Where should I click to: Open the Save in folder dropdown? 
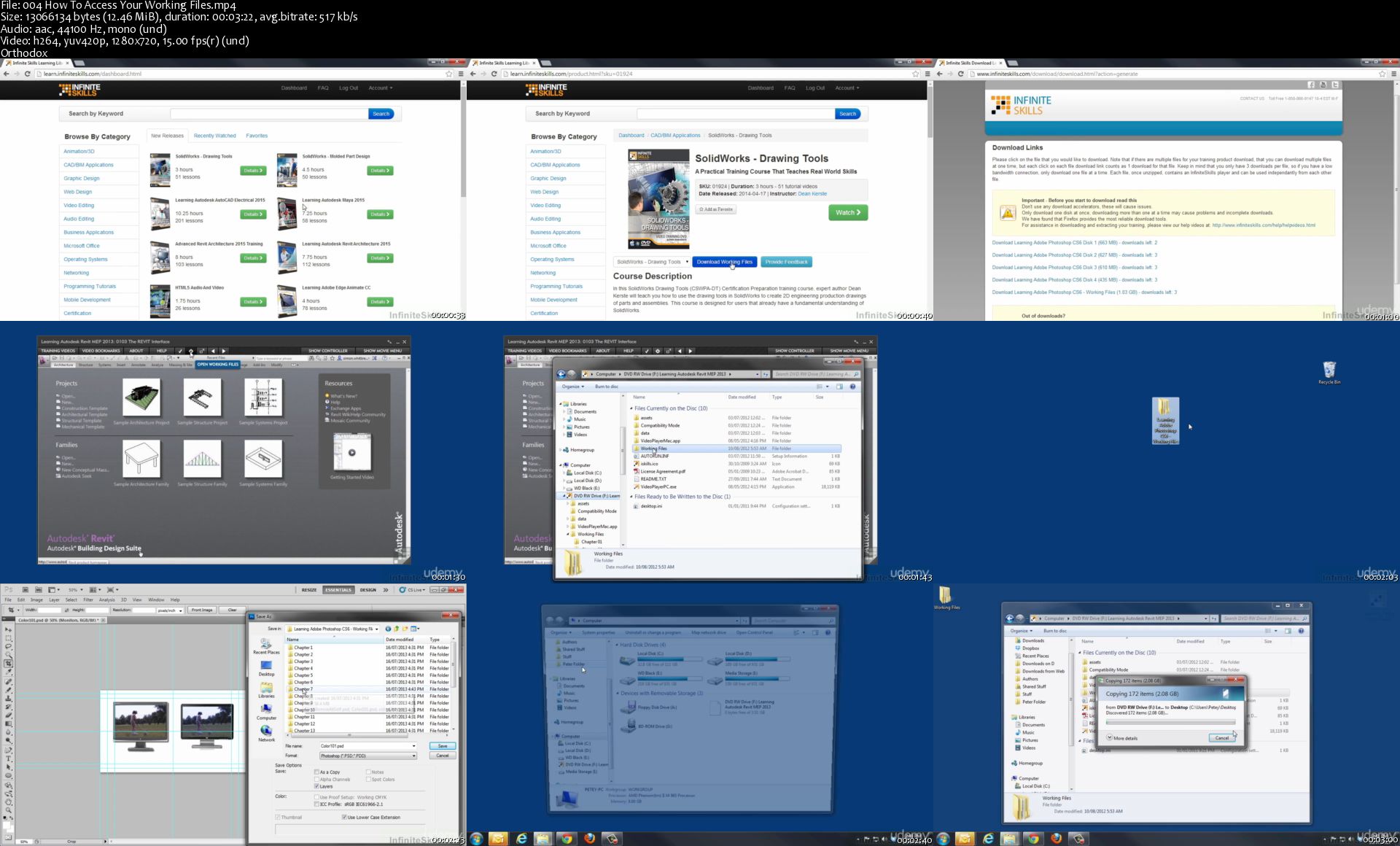pos(376,629)
